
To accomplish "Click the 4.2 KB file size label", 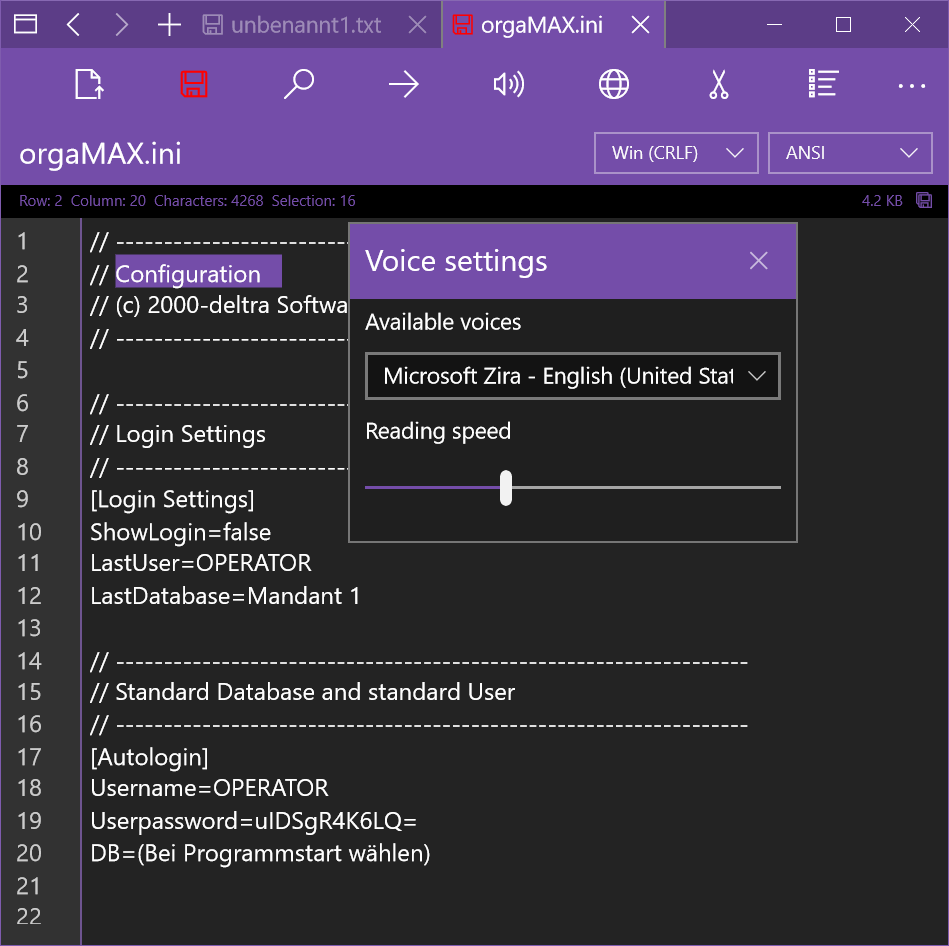I will tap(881, 200).
